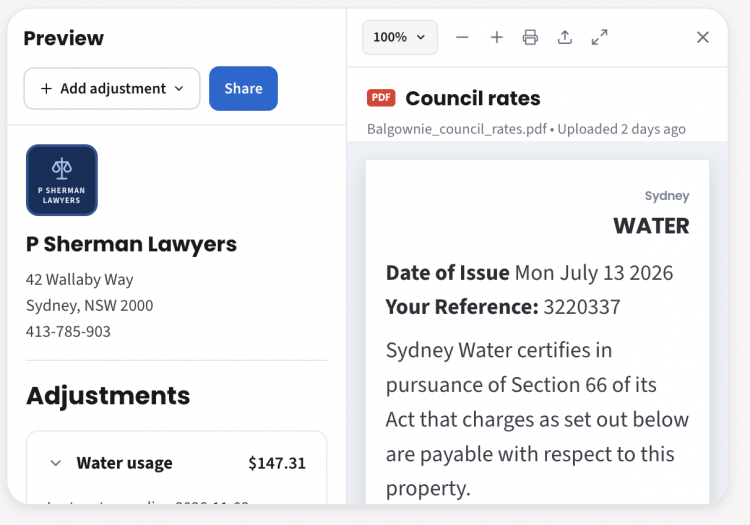Click the Balgownie_council_rates.pdf file name

457,129
